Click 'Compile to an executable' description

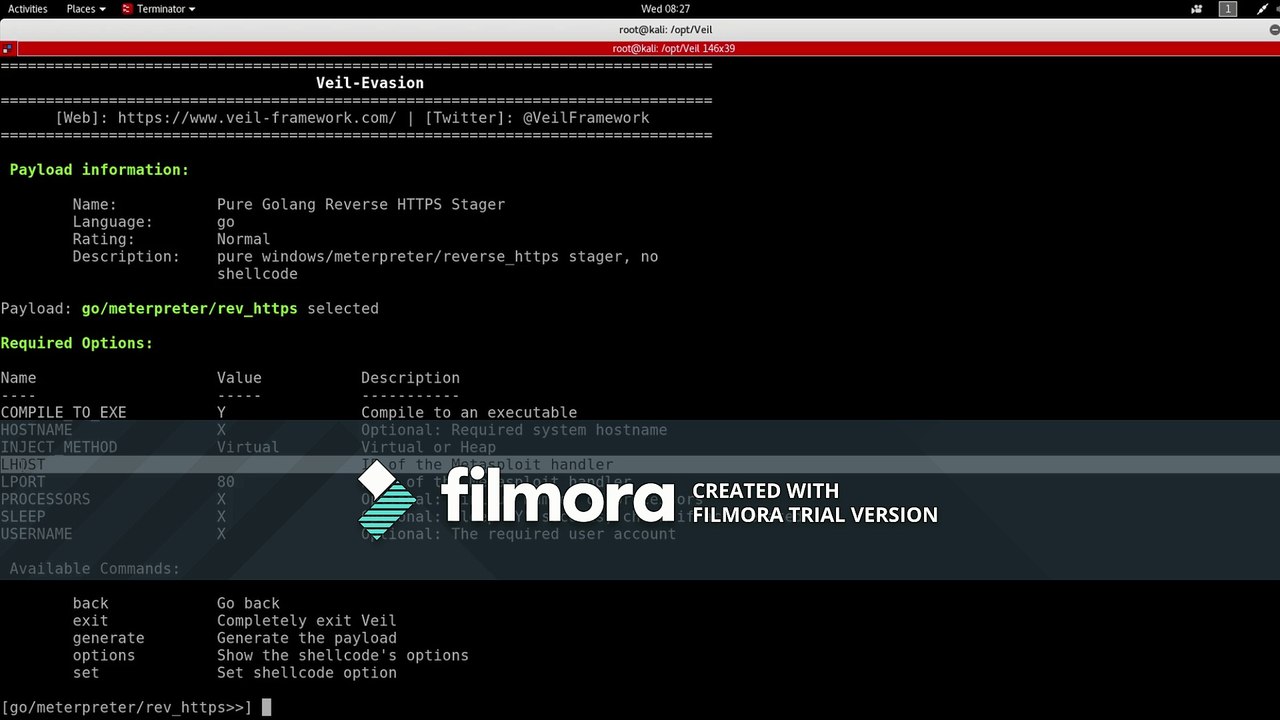point(469,413)
